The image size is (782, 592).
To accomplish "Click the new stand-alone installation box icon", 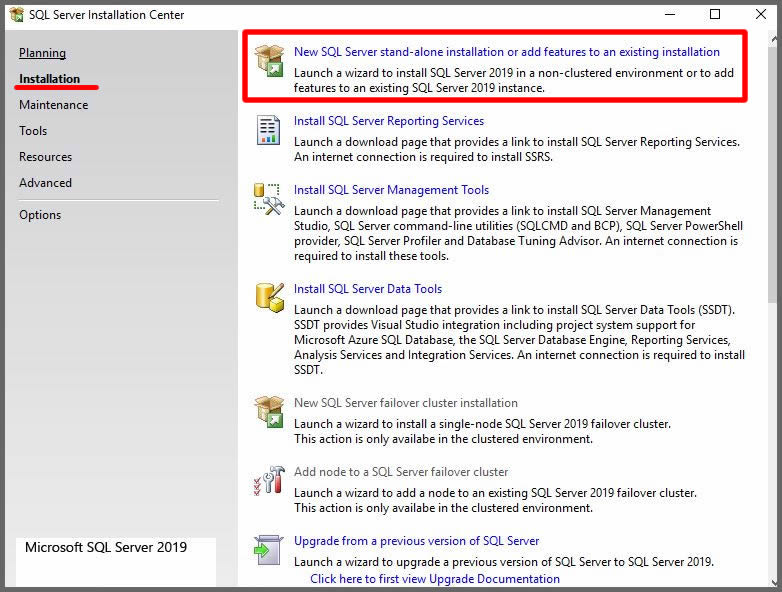I will click(269, 60).
